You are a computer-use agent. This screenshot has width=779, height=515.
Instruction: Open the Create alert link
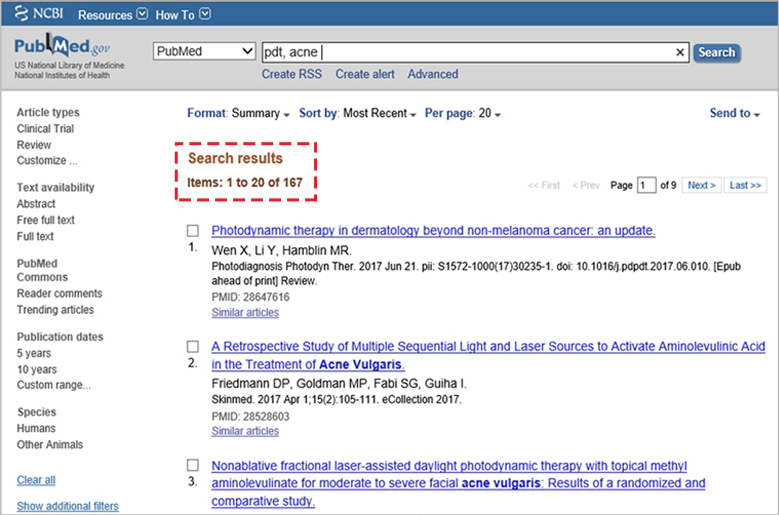coord(365,74)
